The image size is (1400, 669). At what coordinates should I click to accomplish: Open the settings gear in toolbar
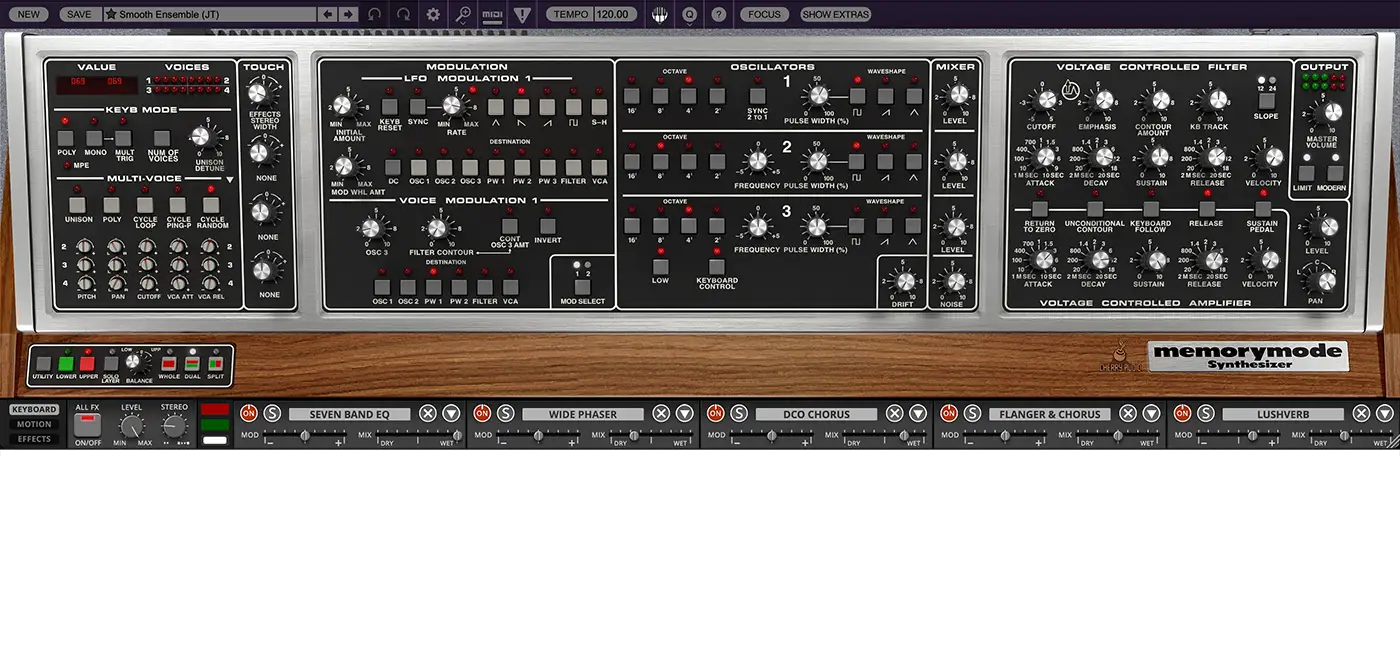(433, 14)
